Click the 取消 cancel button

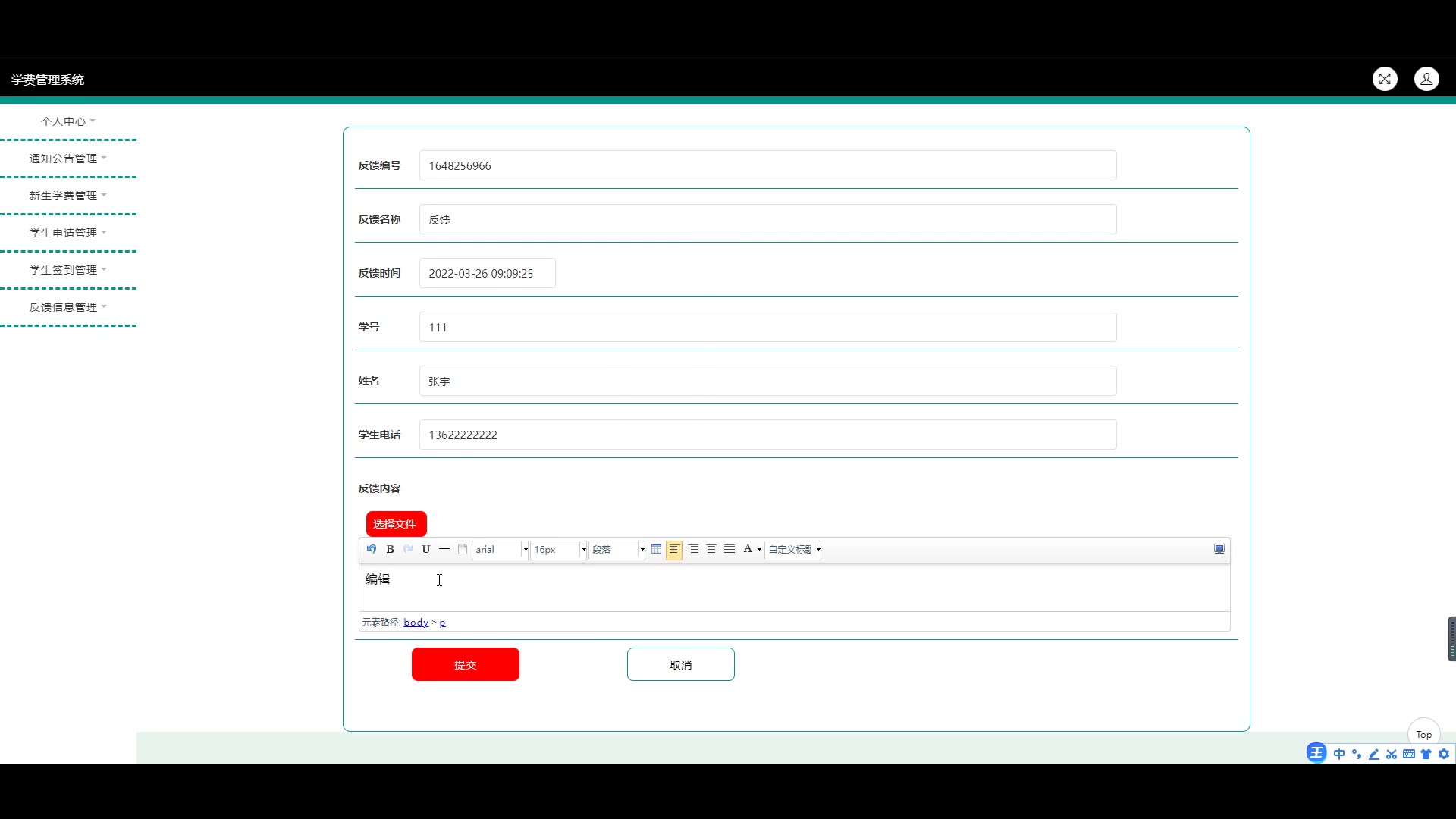pos(680,664)
